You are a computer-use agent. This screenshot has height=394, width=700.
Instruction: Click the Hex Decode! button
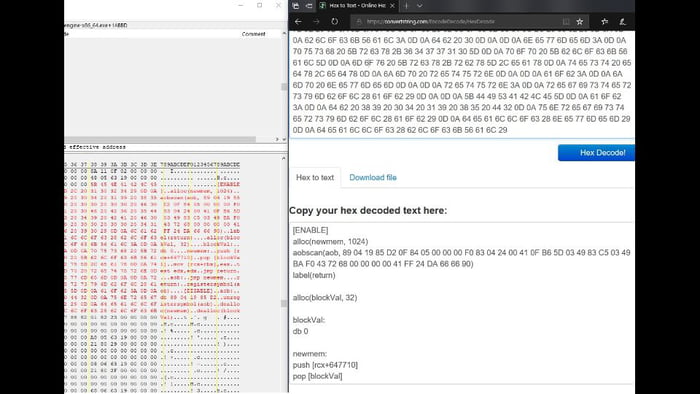596,153
